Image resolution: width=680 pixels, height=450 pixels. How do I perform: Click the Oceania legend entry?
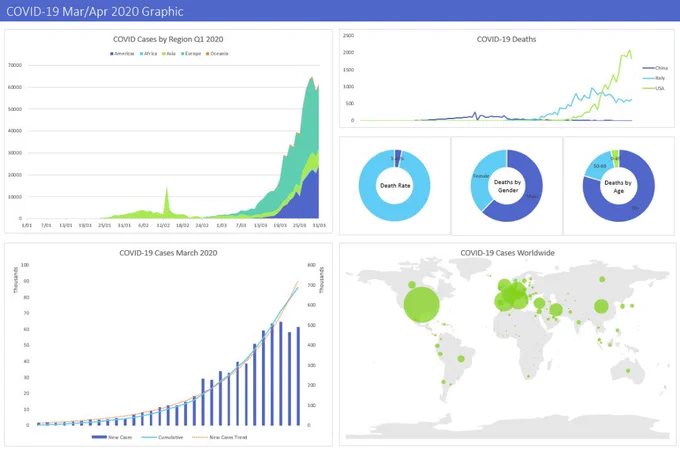[x=217, y=54]
